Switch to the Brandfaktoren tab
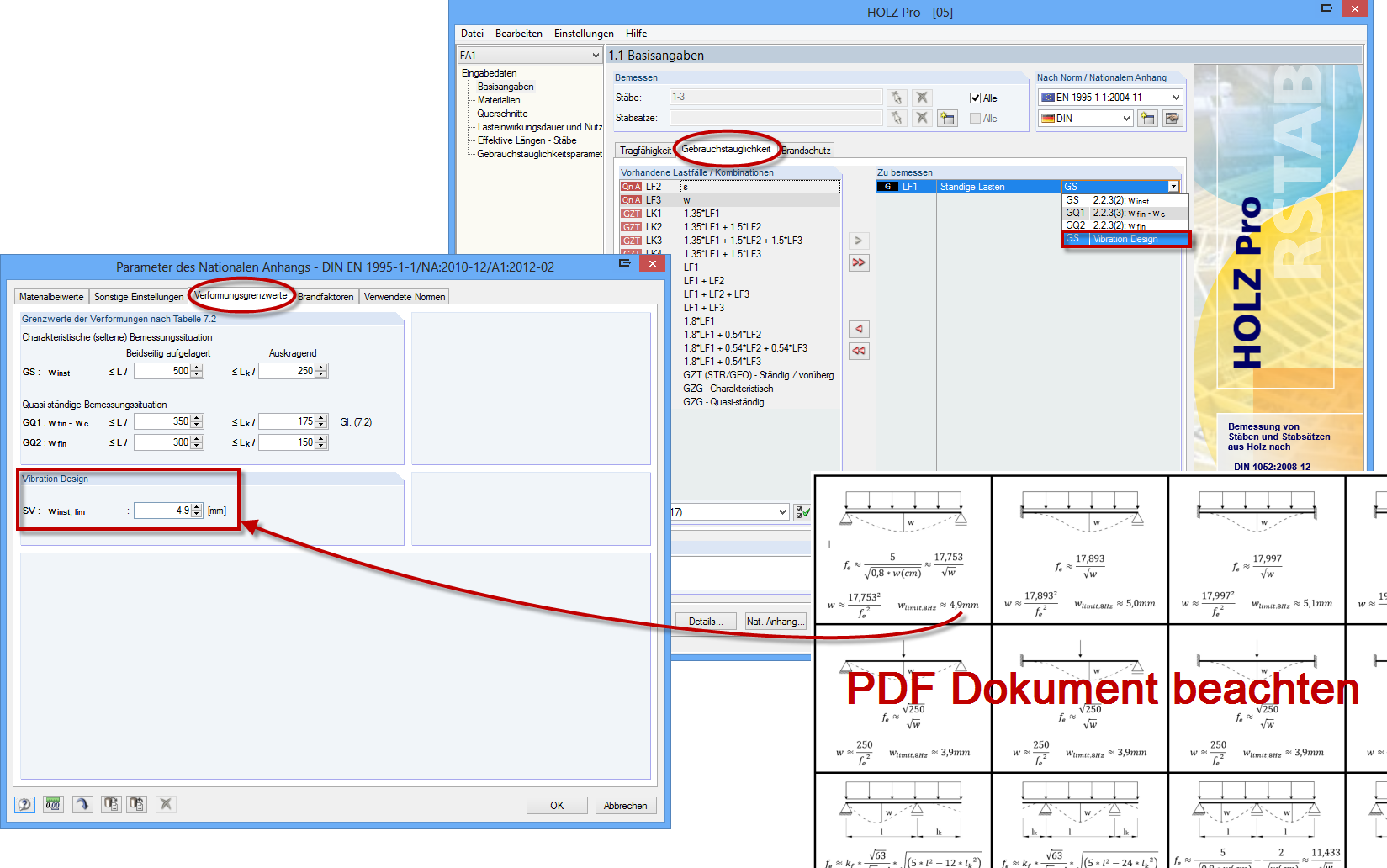This screenshot has width=1387, height=868. (326, 297)
